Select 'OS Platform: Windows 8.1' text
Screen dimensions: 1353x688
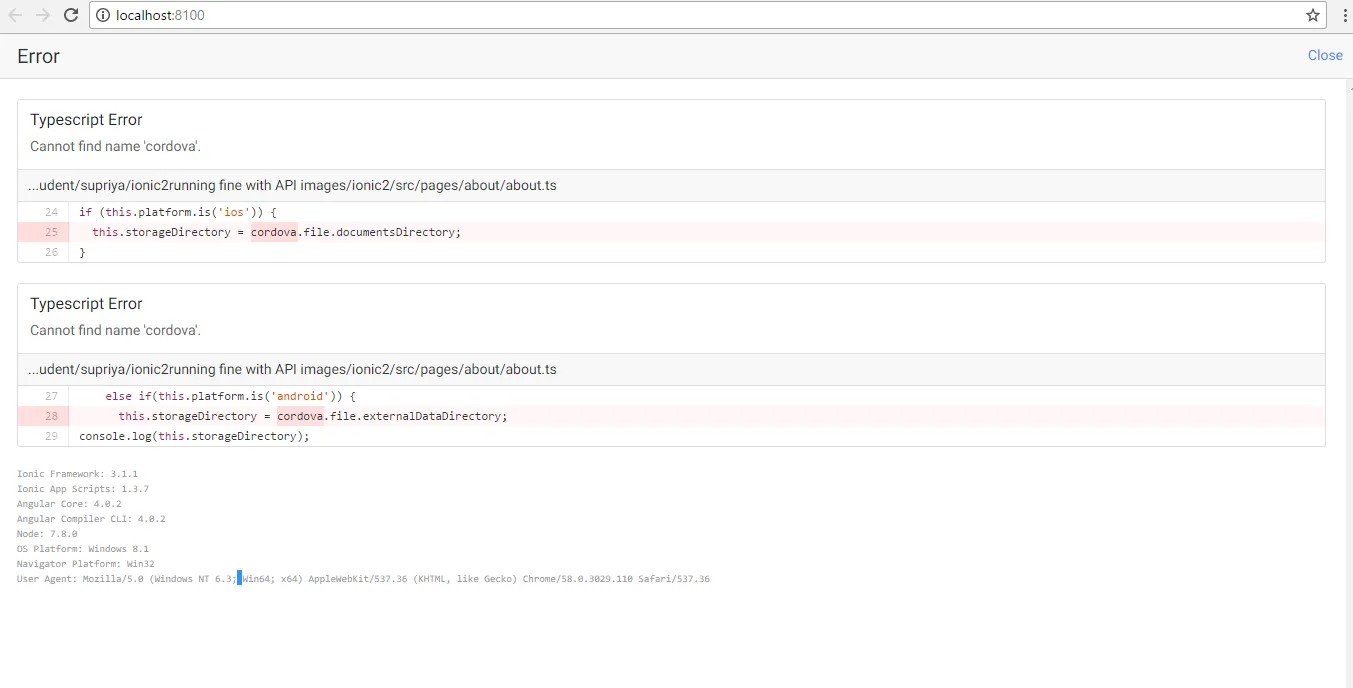81,549
